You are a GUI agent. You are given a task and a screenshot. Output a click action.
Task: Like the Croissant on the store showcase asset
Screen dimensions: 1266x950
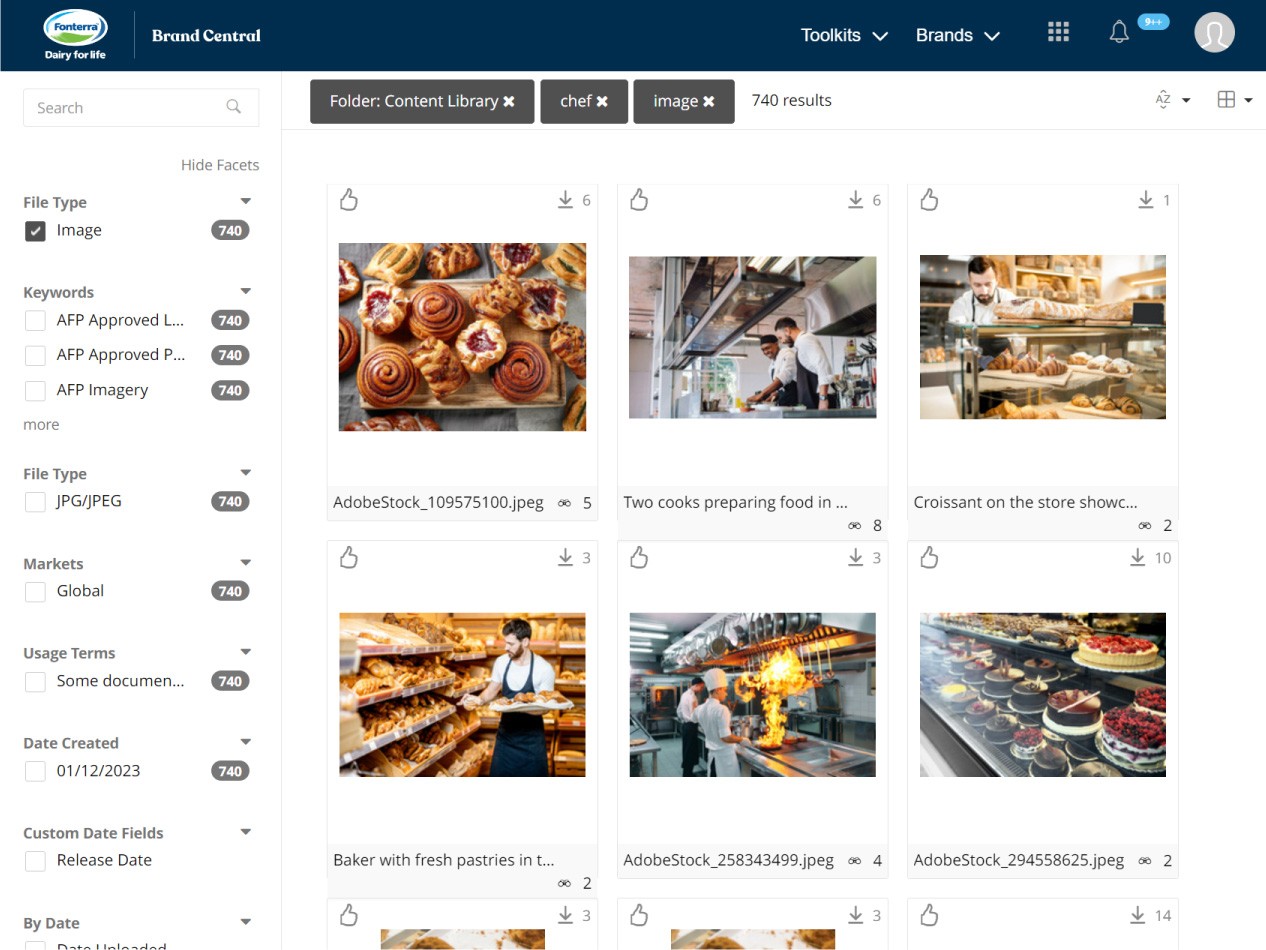[x=929, y=200]
